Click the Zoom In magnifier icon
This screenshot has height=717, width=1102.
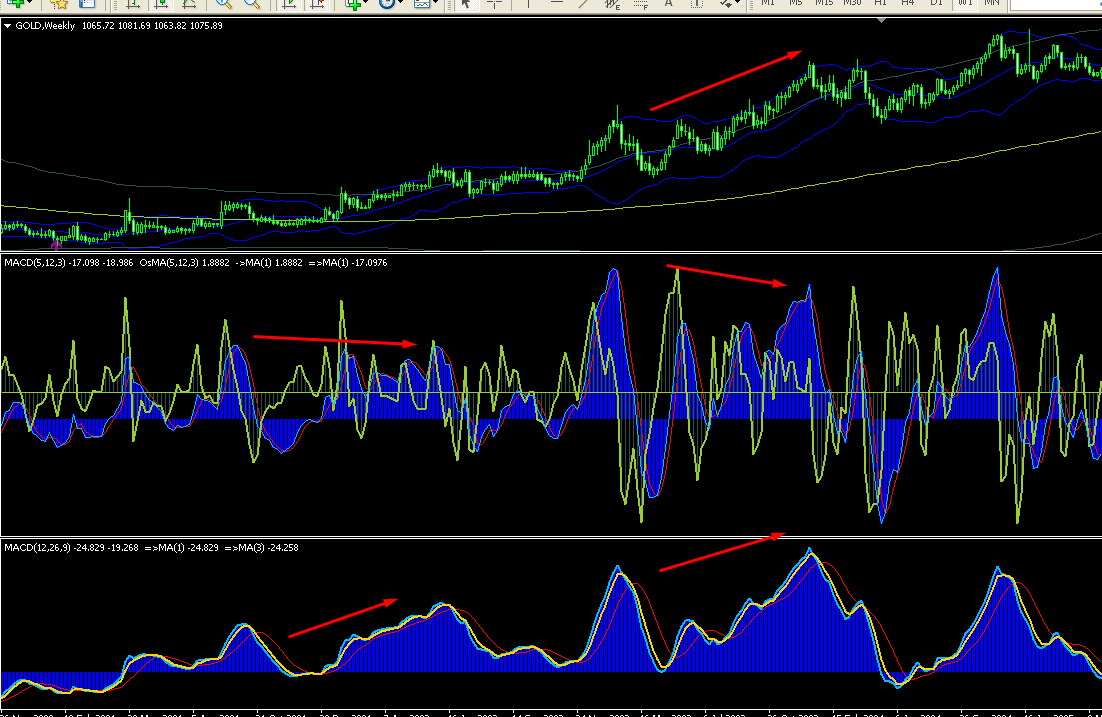223,4
